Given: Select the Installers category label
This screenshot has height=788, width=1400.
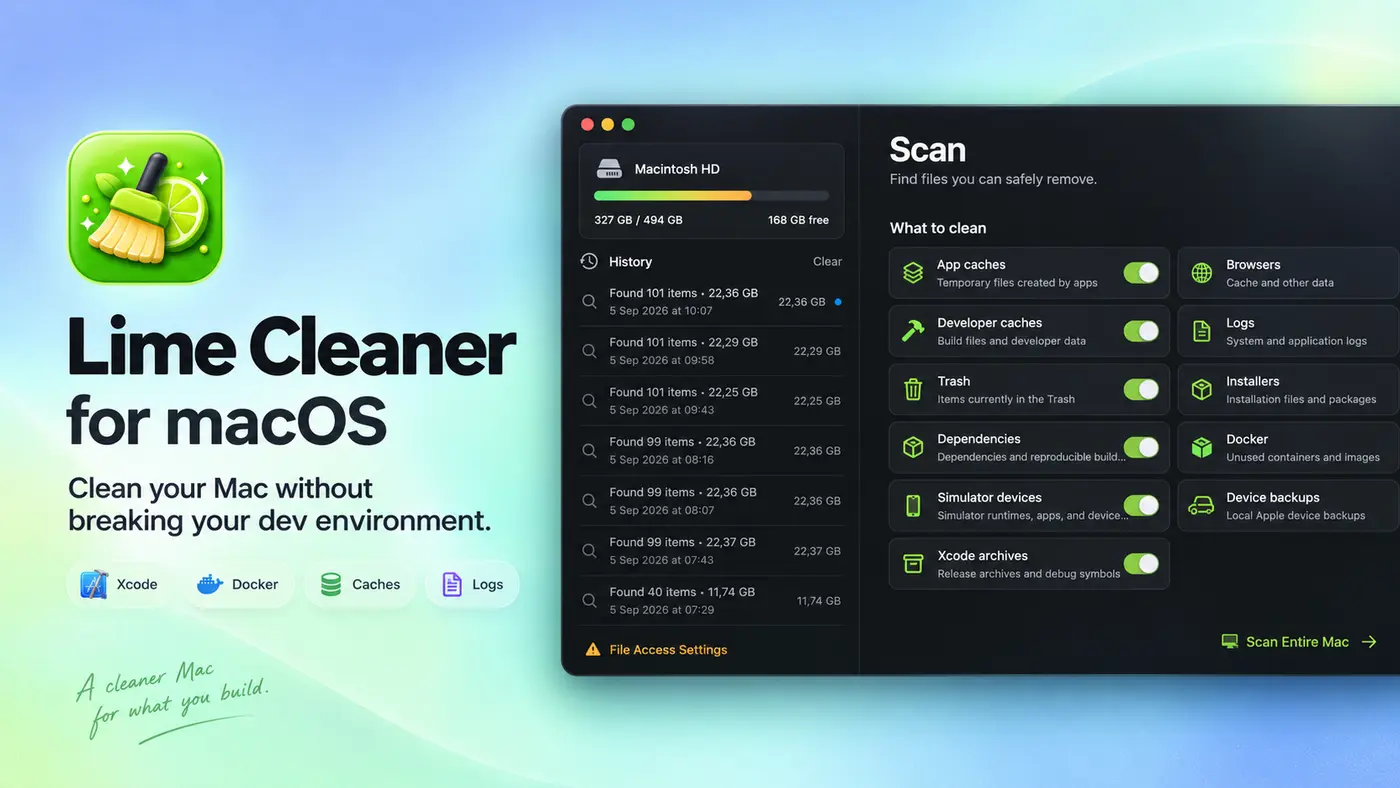Looking at the screenshot, I should [1253, 381].
